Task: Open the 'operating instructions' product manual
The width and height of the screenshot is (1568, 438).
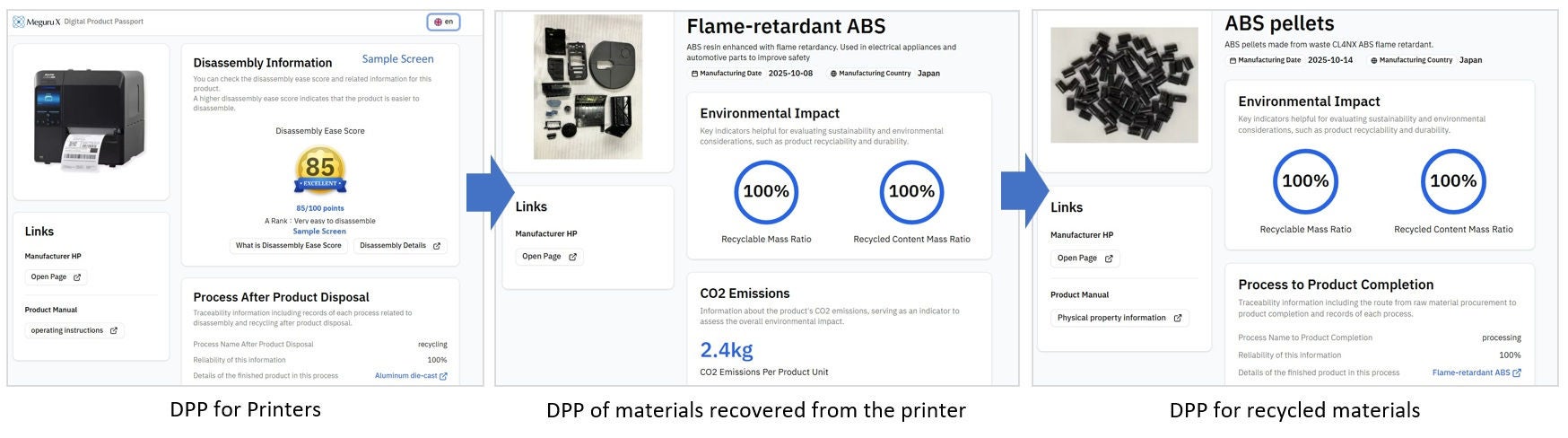Action: tap(74, 330)
